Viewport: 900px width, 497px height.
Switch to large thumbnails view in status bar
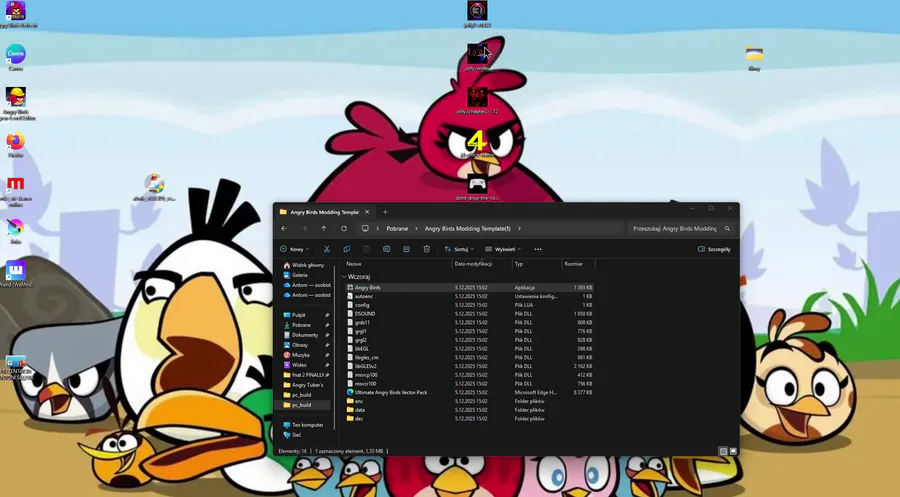tap(733, 451)
